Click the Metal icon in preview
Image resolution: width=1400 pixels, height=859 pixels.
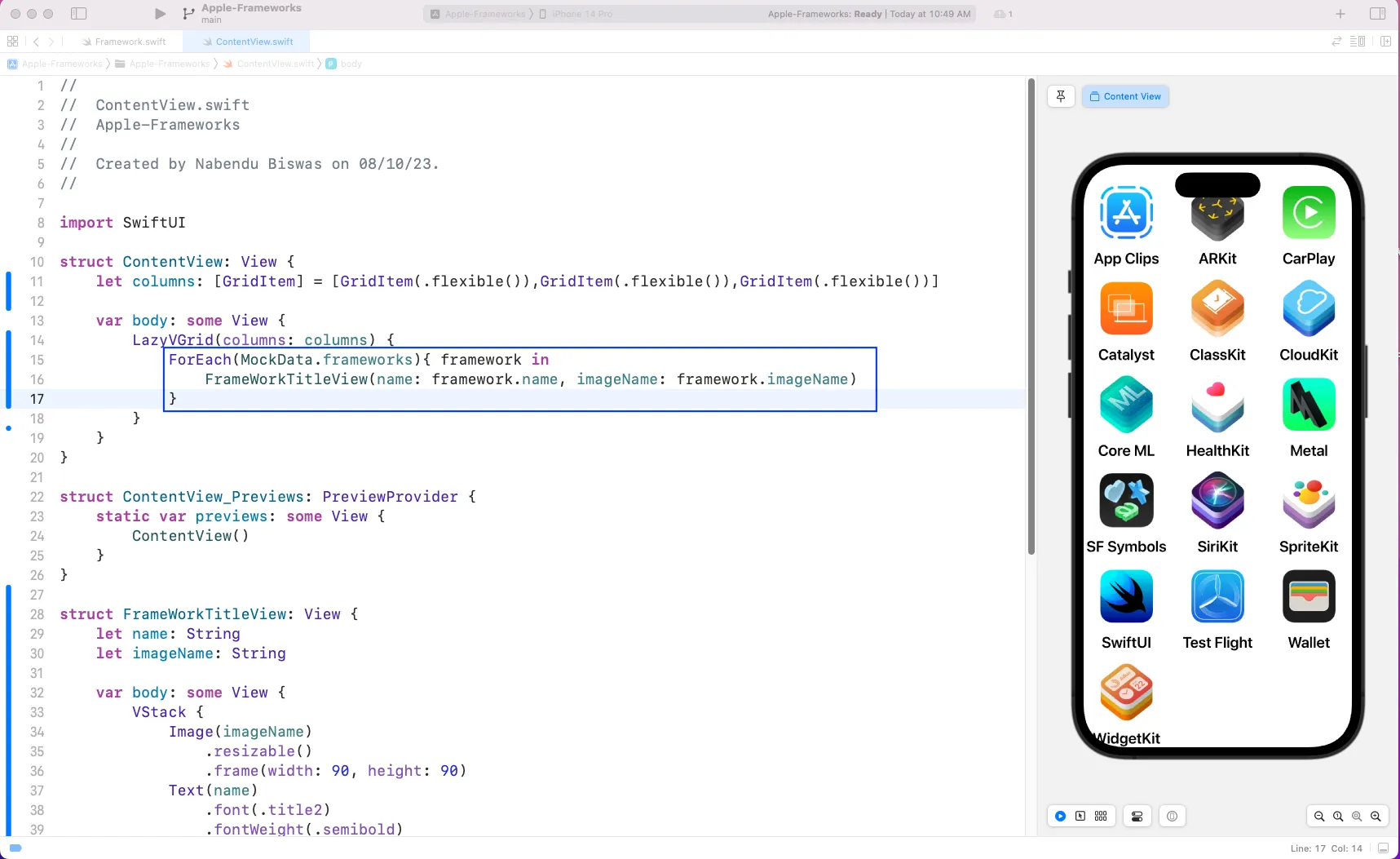pyautogui.click(x=1309, y=404)
